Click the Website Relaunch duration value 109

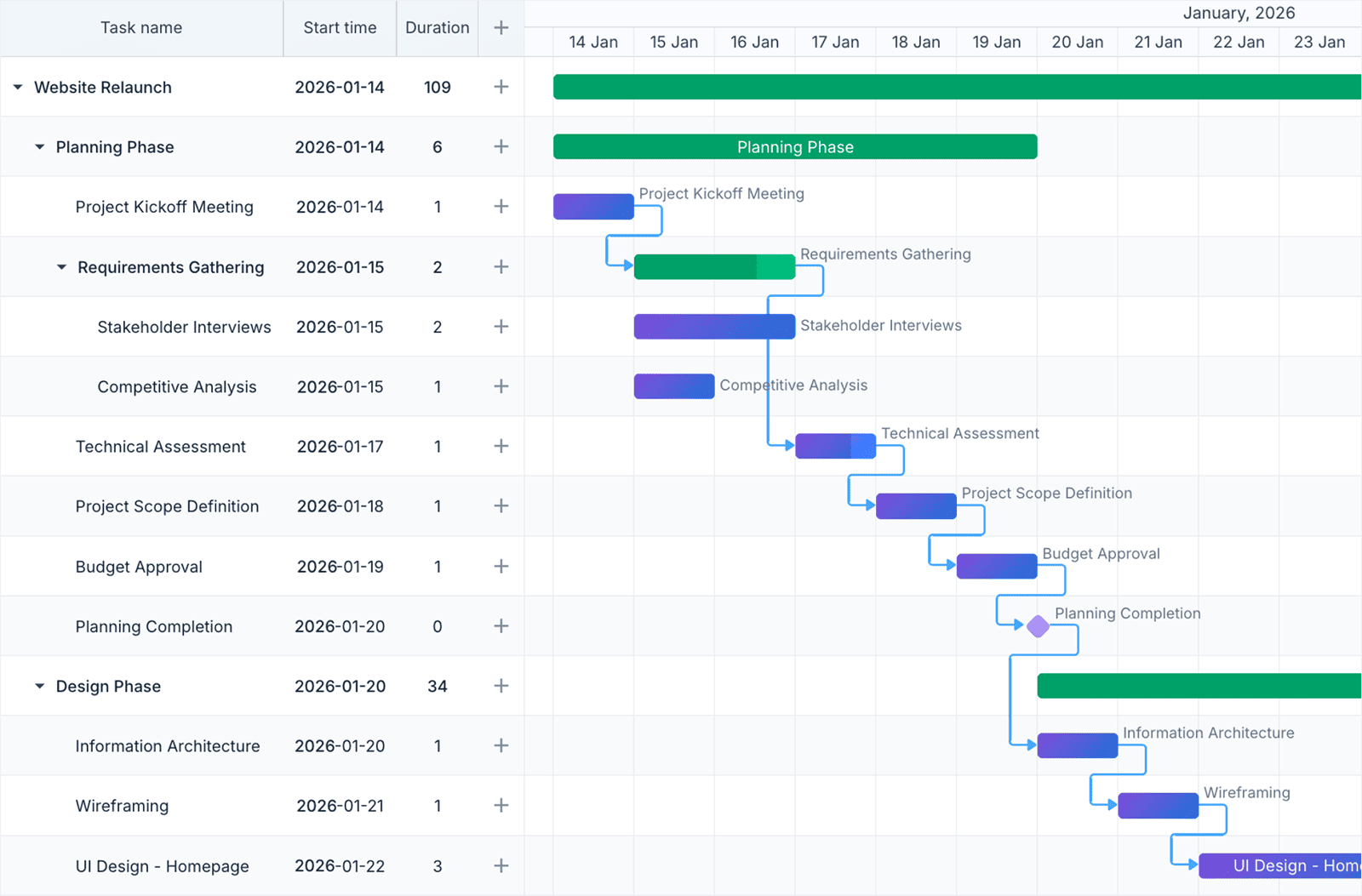(x=438, y=87)
